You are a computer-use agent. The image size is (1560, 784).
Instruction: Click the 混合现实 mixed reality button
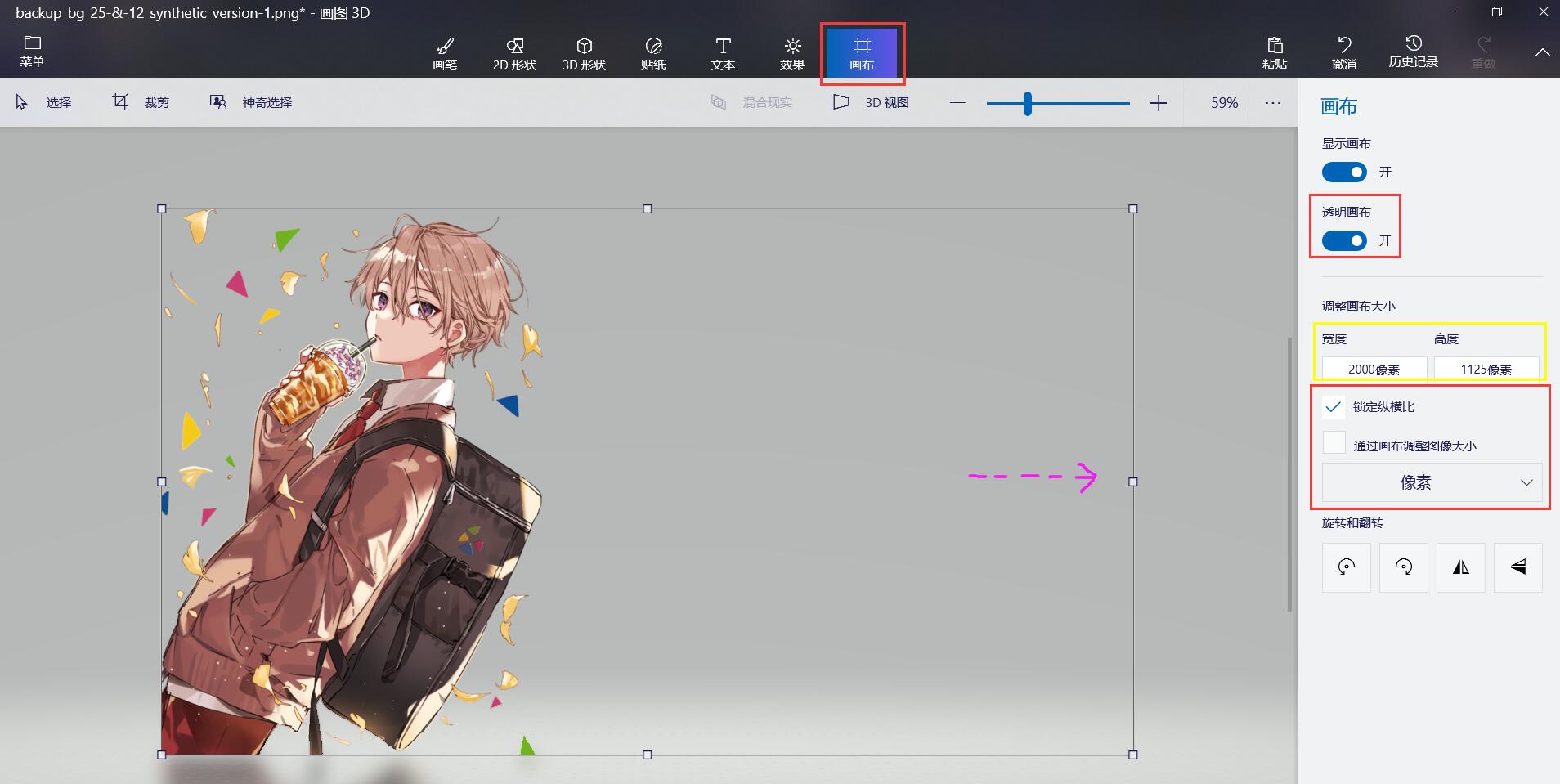752,102
